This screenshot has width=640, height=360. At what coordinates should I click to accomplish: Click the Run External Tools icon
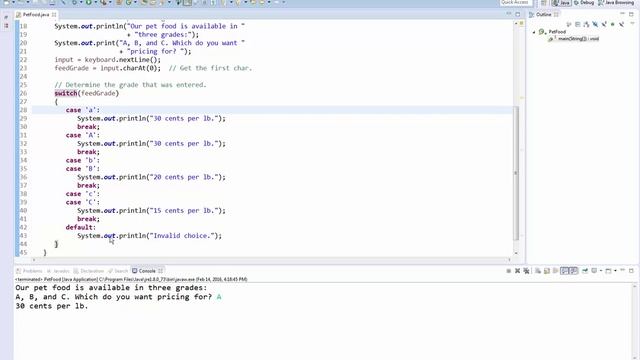(103, 2)
